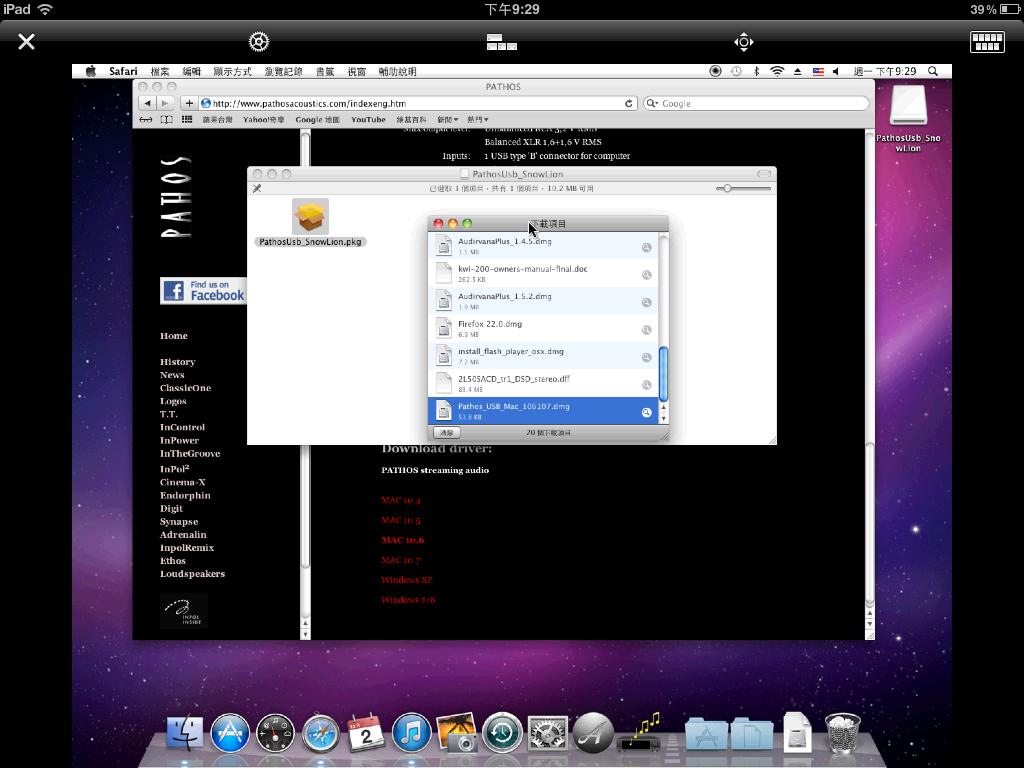Click the Bluetooth status icon
This screenshot has height=768, width=1024.
(756, 71)
